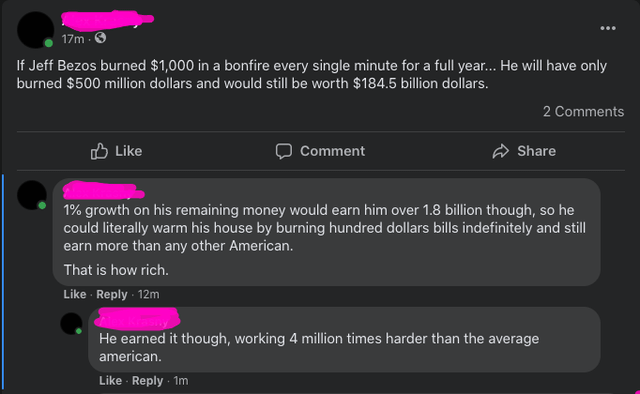640x394 pixels.
Task: Click the globe public-privacy icon
Action: (x=100, y=38)
